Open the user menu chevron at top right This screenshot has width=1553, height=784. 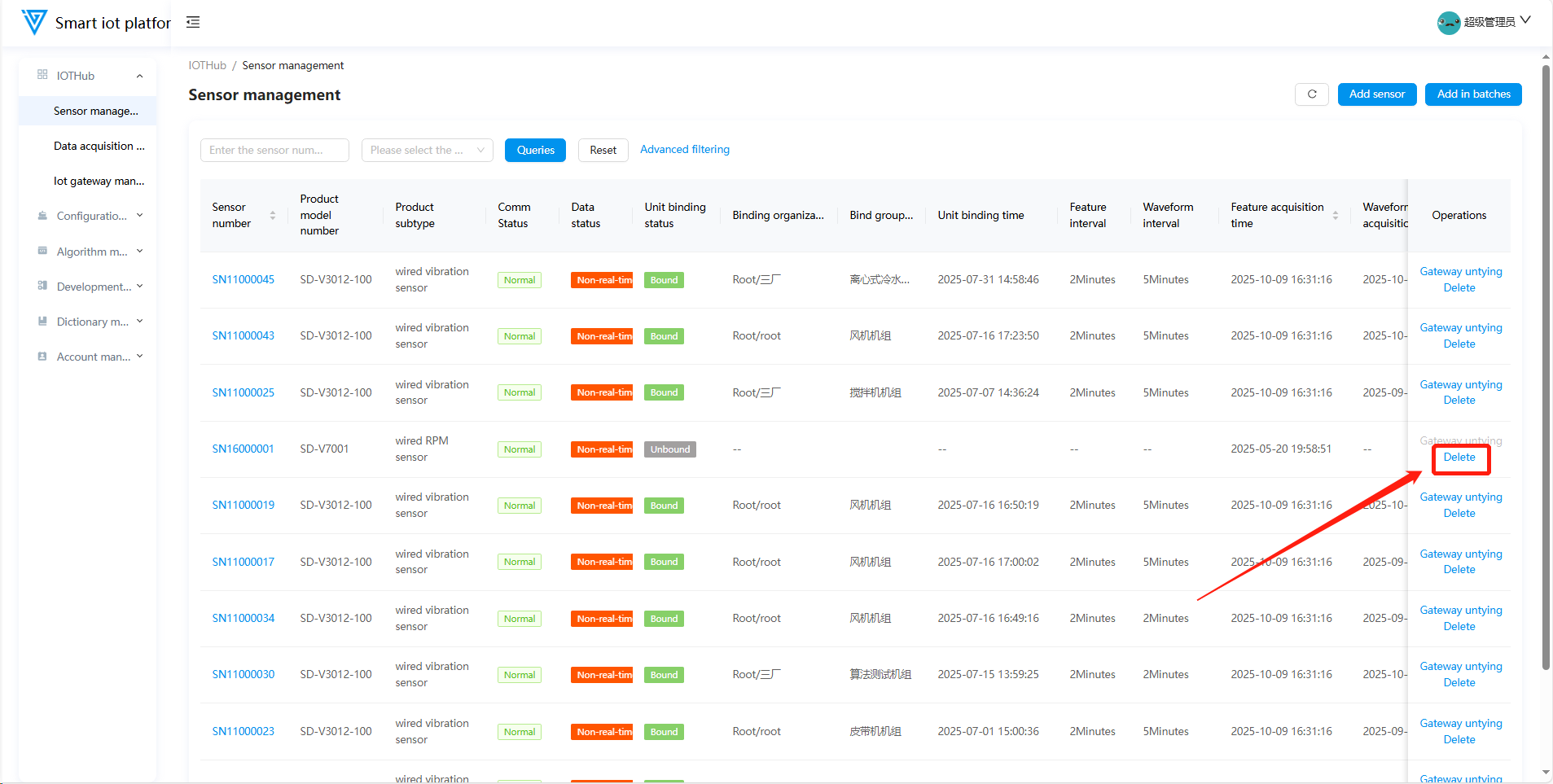coord(1525,20)
